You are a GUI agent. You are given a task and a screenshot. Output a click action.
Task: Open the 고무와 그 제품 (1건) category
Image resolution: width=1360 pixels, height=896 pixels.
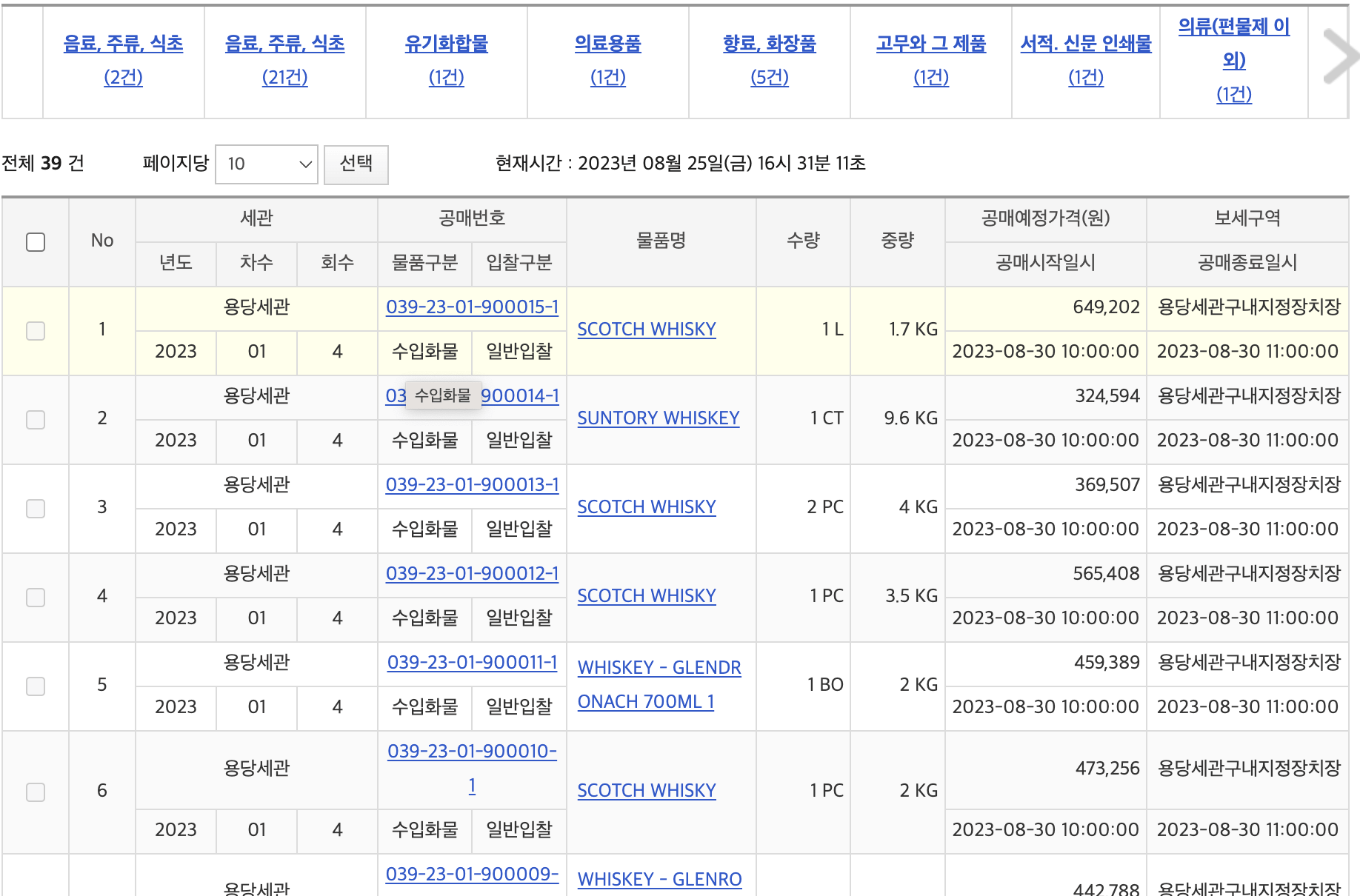(x=931, y=60)
